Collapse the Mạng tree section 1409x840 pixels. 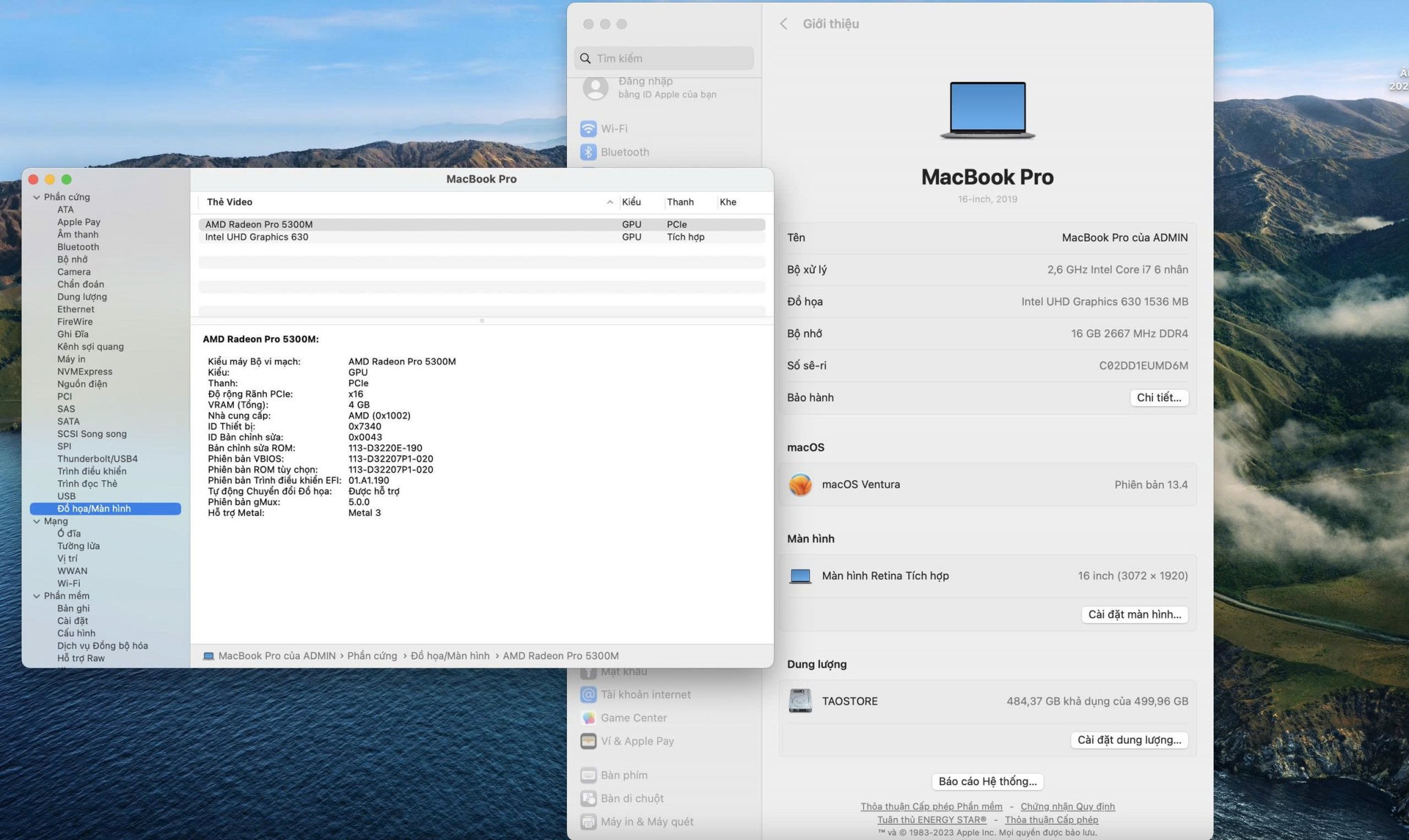(36, 521)
